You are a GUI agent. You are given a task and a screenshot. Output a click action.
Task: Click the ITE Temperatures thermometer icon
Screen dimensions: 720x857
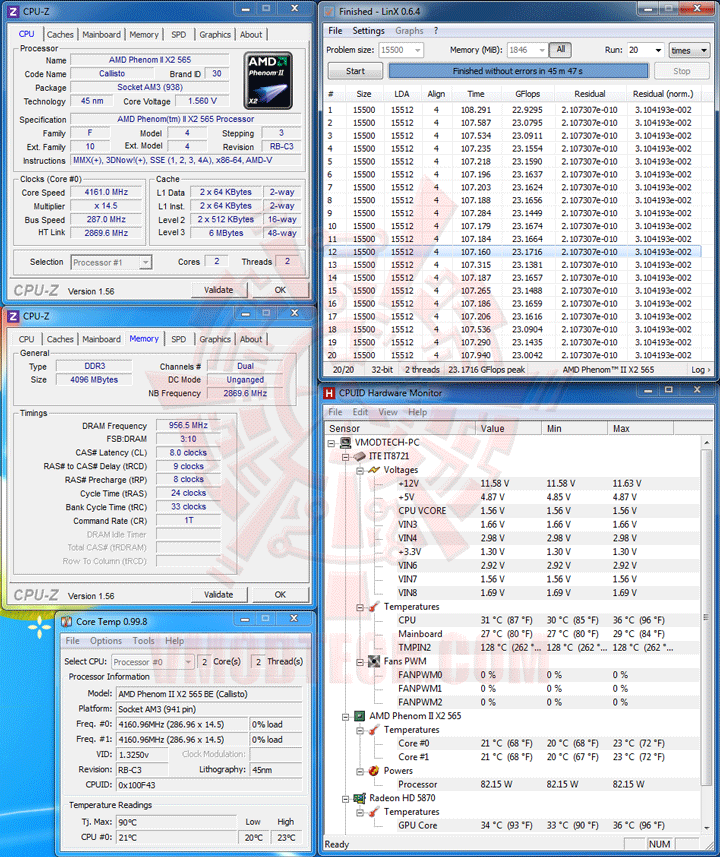pos(374,607)
